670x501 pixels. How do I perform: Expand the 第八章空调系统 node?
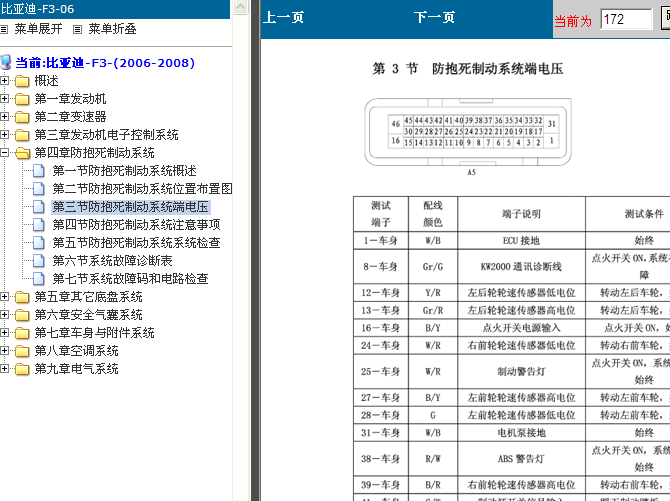[x=4, y=350]
